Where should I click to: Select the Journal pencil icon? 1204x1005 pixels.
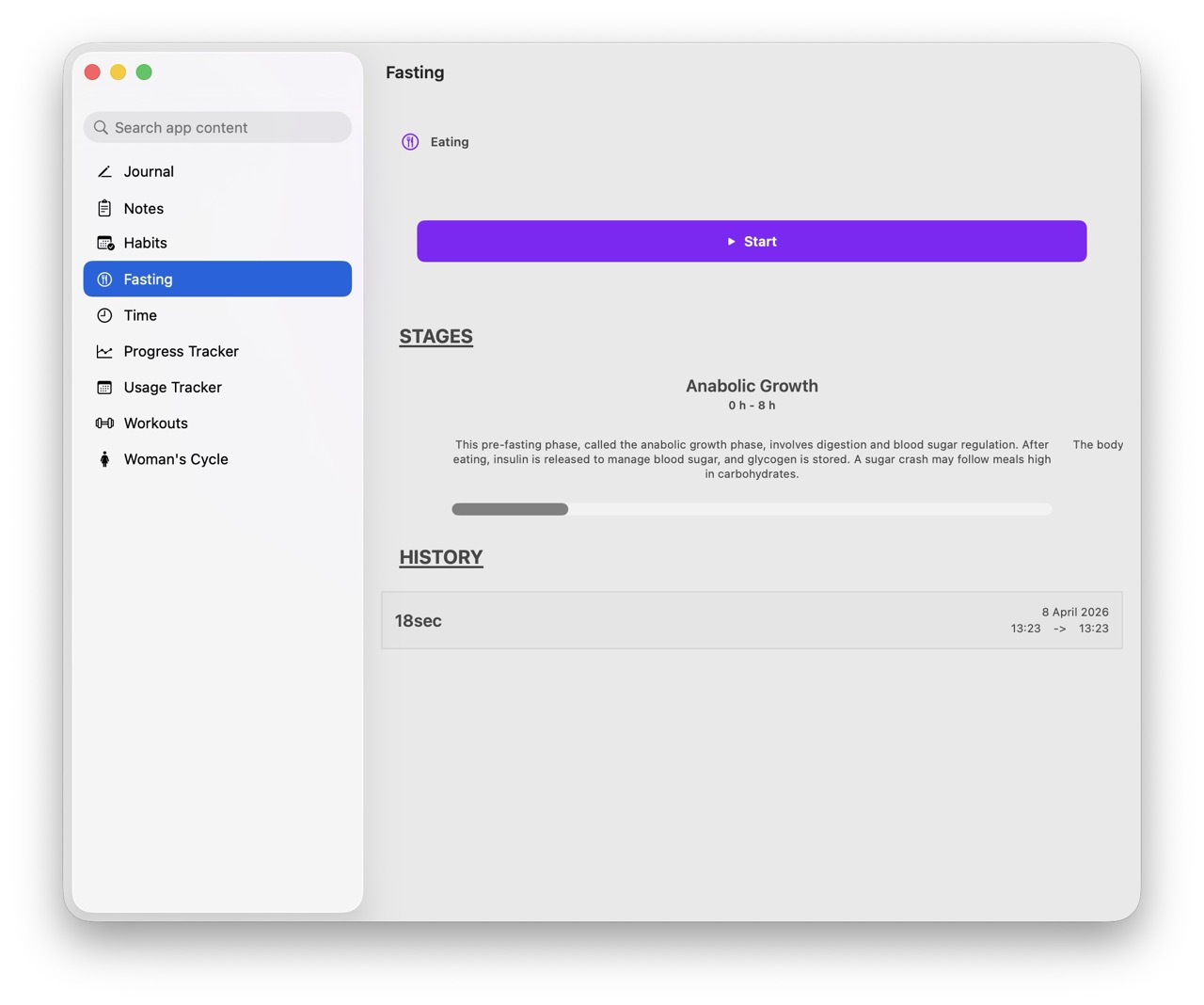pos(104,171)
